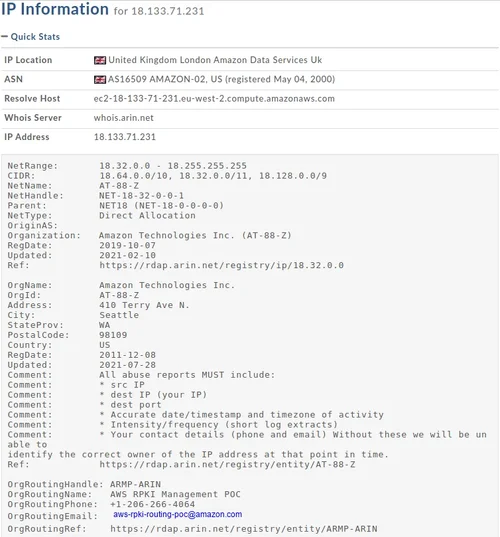Click NetHandle value NET-18-32-0-0-1
The image size is (500, 537).
(141, 196)
